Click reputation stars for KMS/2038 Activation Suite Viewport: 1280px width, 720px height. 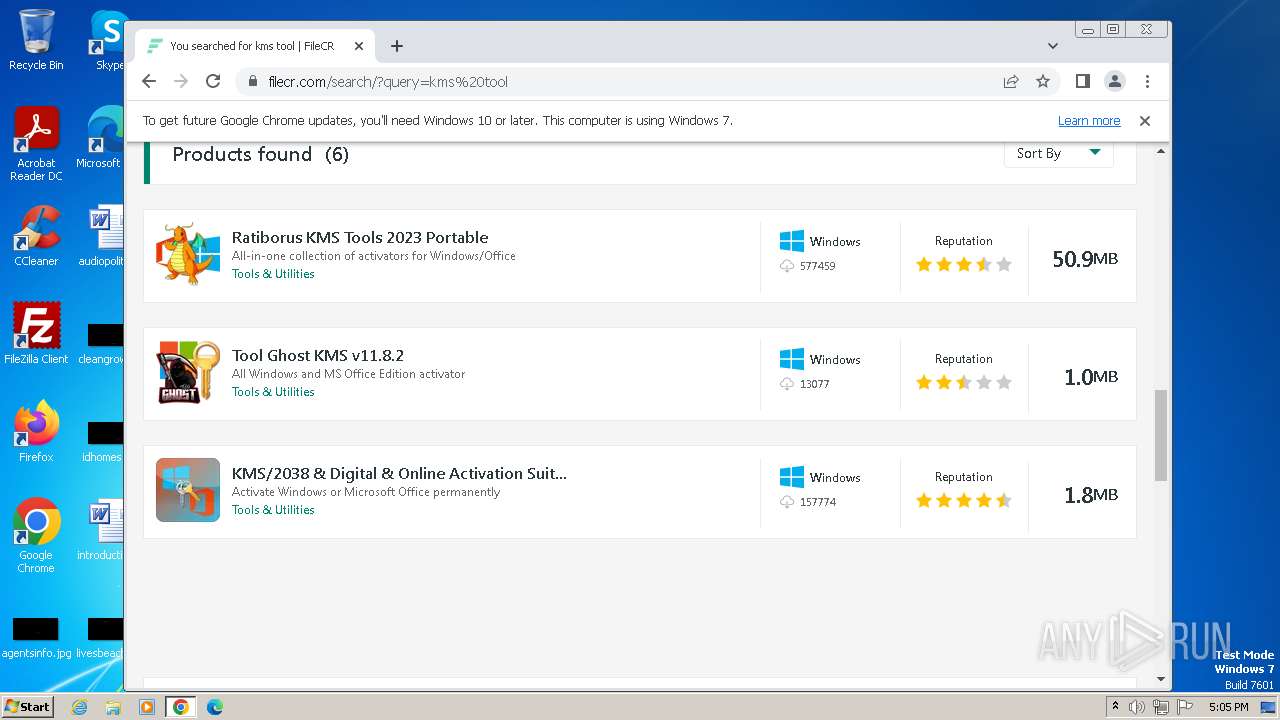(964, 501)
